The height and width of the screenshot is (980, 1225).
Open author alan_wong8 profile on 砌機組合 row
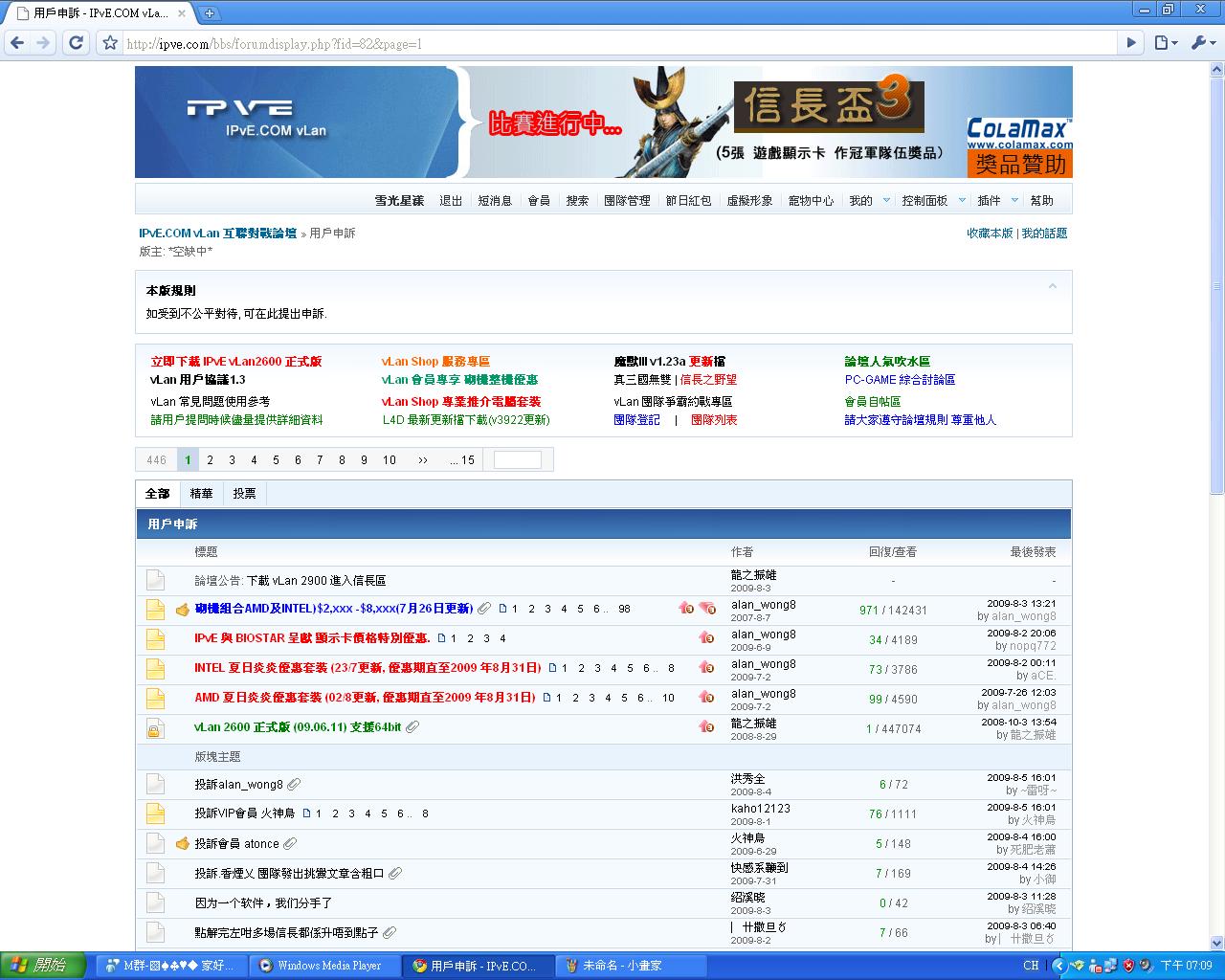[x=764, y=605]
